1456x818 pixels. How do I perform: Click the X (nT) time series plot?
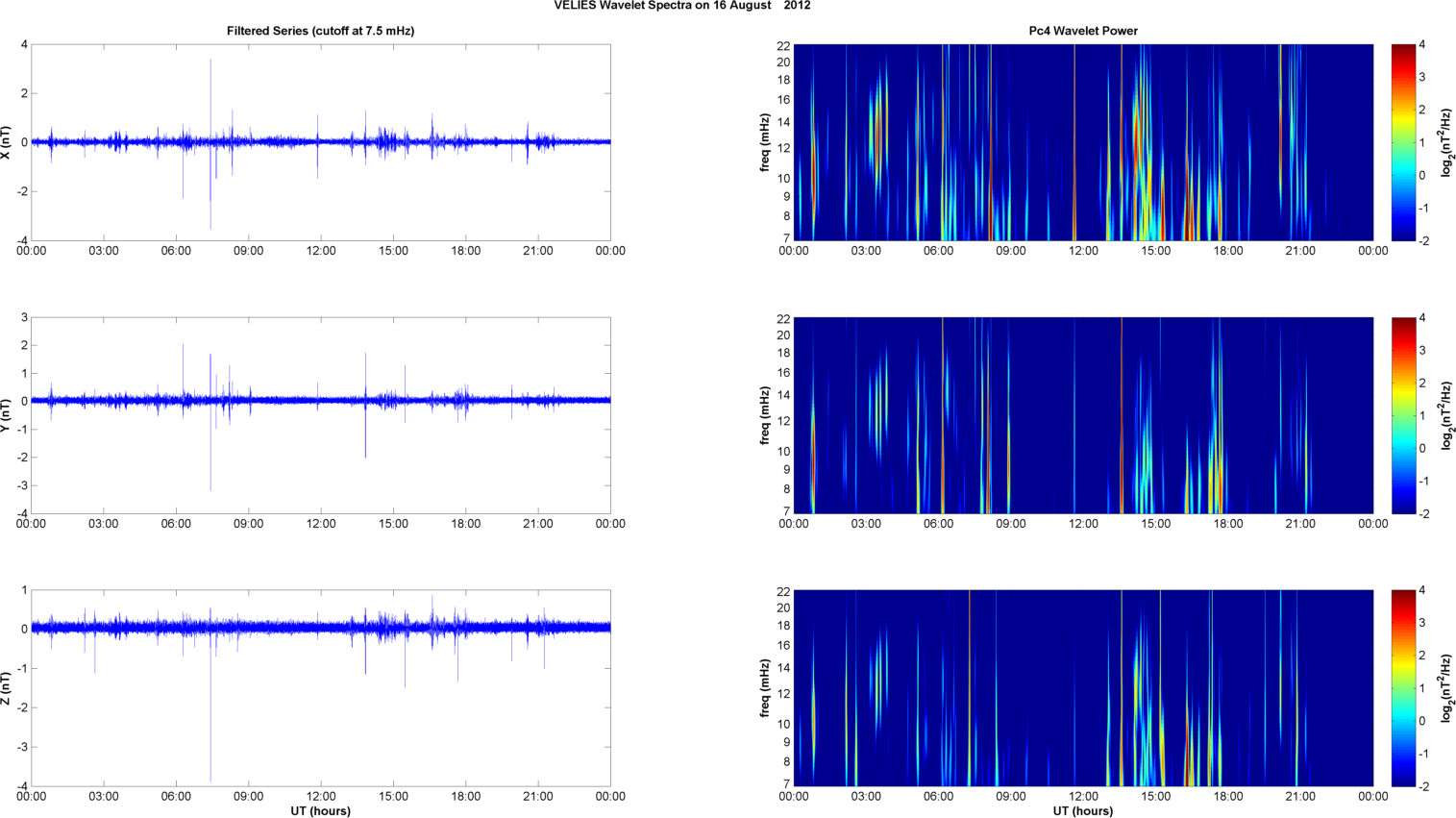[320, 142]
